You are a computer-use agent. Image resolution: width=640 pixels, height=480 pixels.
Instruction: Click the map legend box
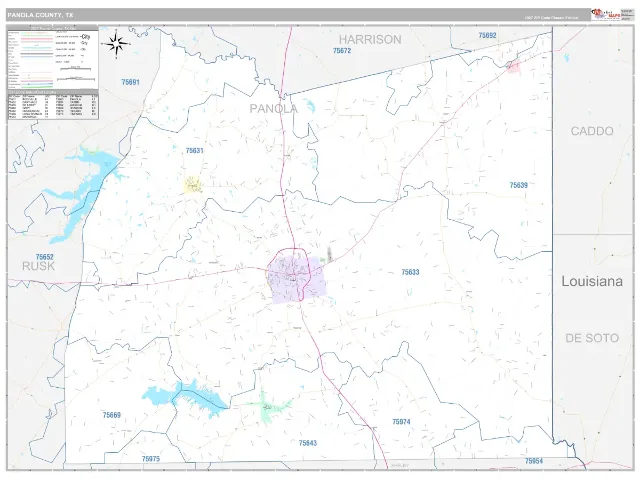53,58
